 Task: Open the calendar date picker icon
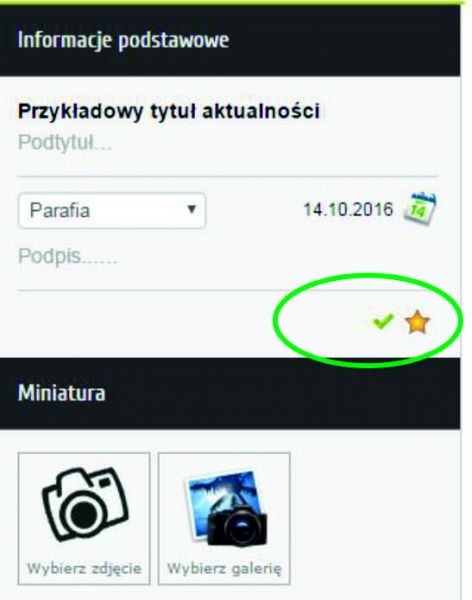point(420,209)
